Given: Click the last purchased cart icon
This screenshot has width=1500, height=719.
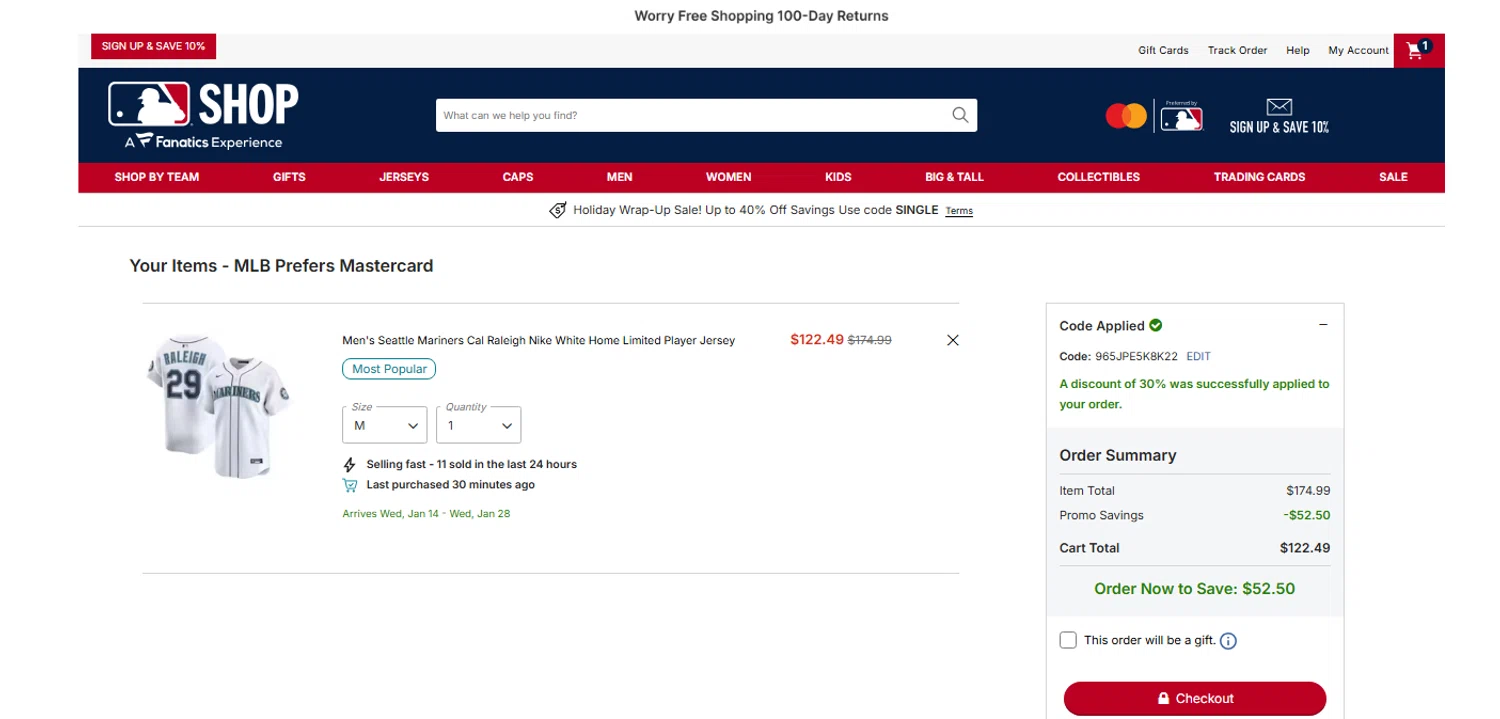Looking at the screenshot, I should click(350, 485).
